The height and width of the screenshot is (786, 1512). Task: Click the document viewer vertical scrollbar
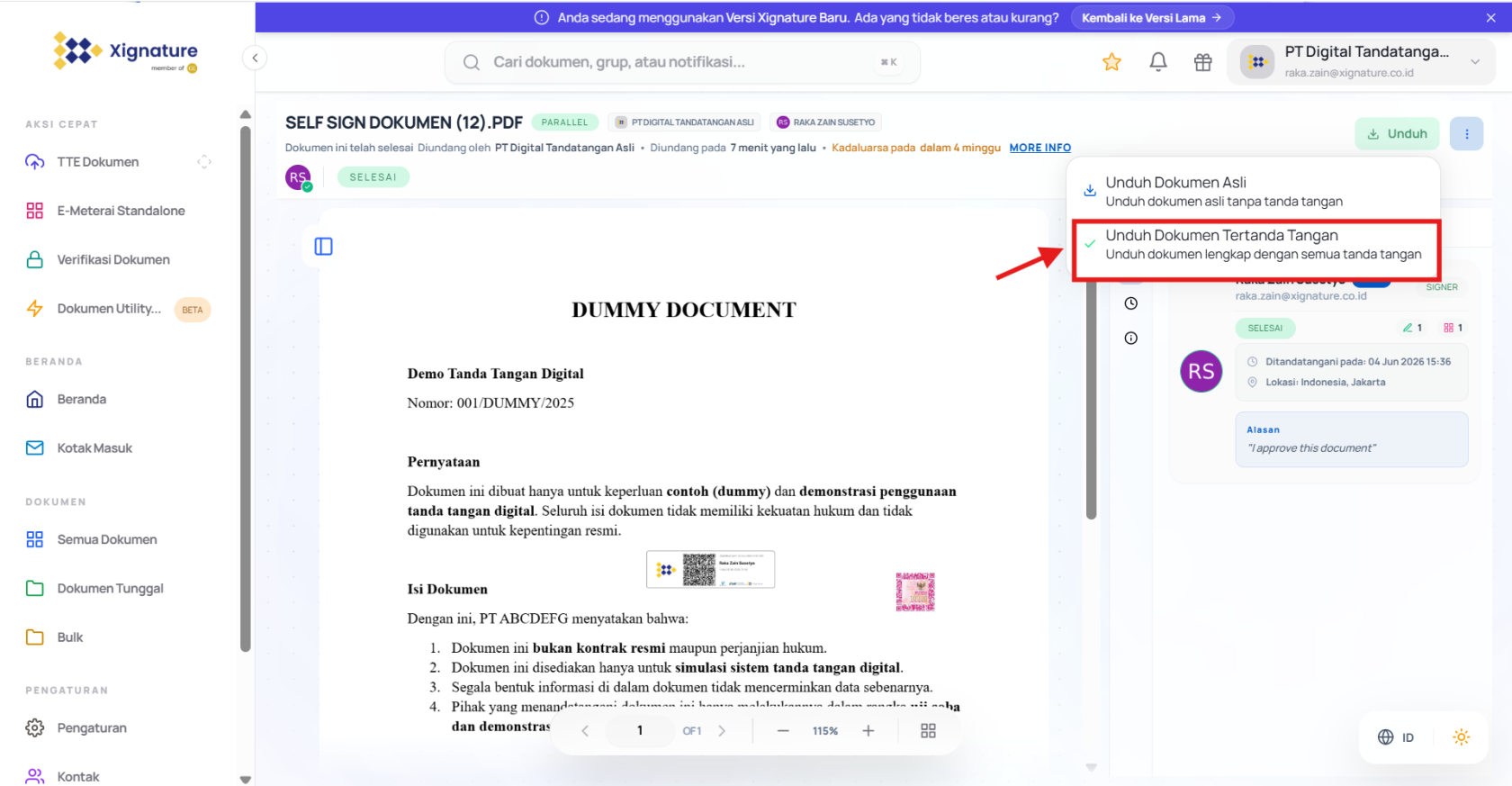click(x=1091, y=400)
